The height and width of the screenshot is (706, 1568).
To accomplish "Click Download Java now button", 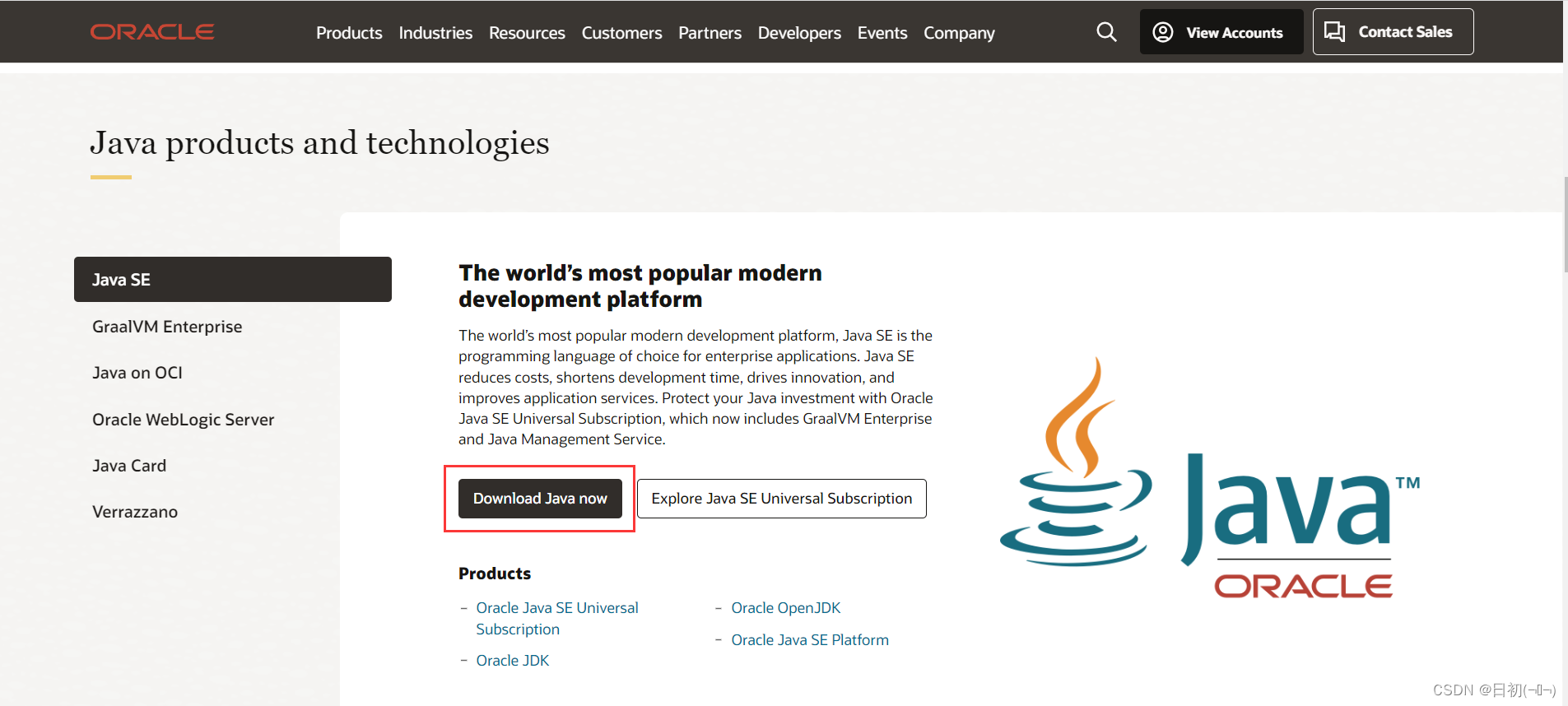I will pos(540,499).
